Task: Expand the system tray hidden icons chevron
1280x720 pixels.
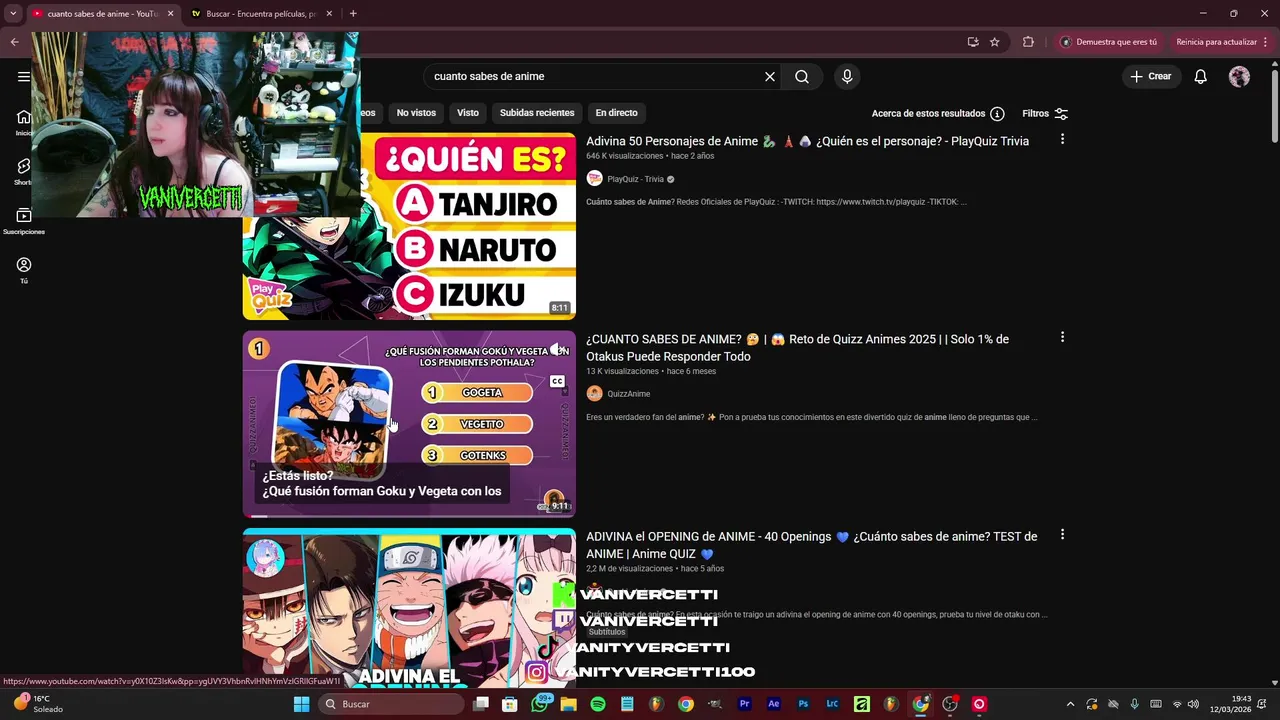Action: tap(1070, 704)
